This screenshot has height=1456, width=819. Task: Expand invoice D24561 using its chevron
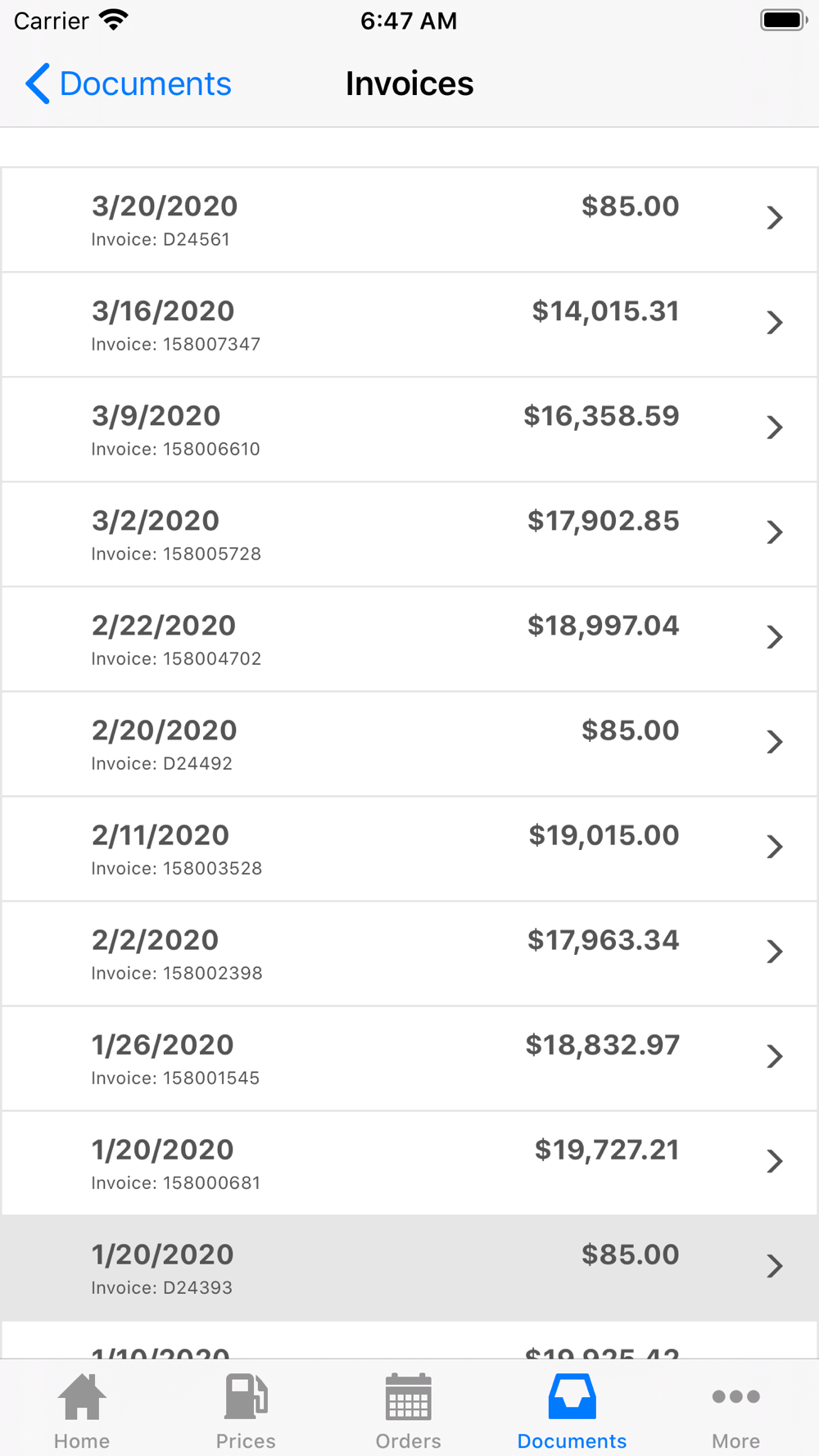point(775,218)
